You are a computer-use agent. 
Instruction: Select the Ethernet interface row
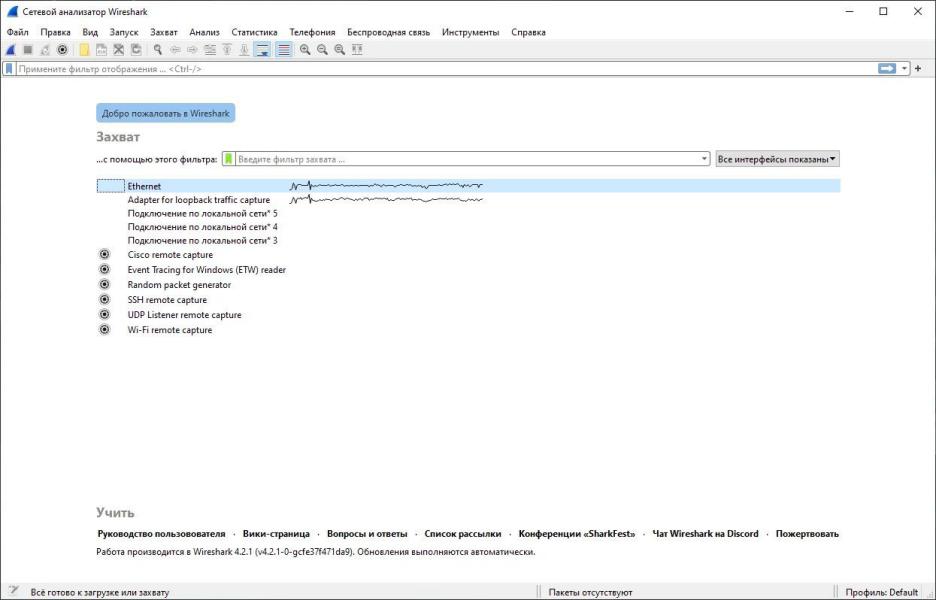coord(468,186)
